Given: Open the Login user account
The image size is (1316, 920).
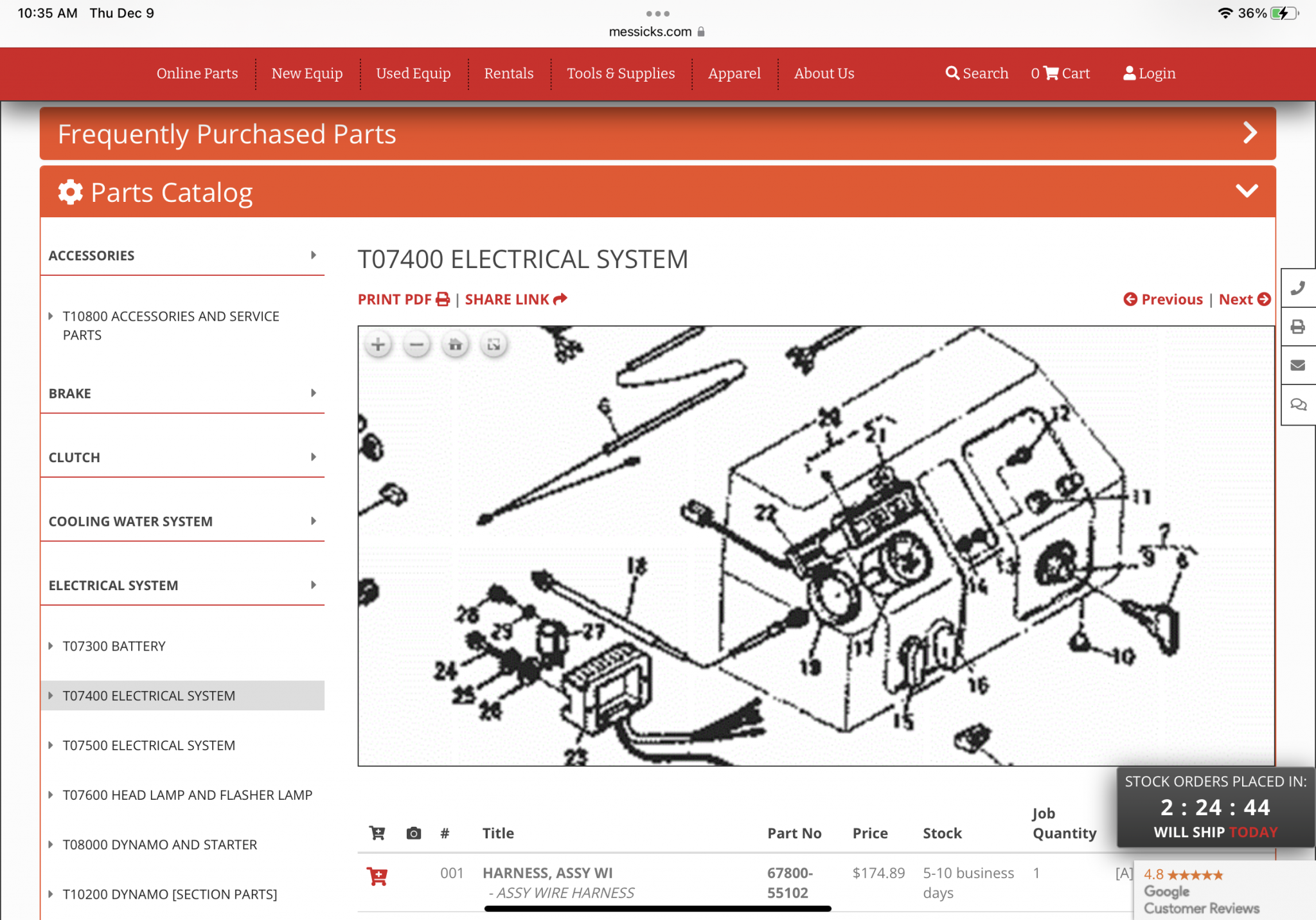Looking at the screenshot, I should [x=1150, y=73].
